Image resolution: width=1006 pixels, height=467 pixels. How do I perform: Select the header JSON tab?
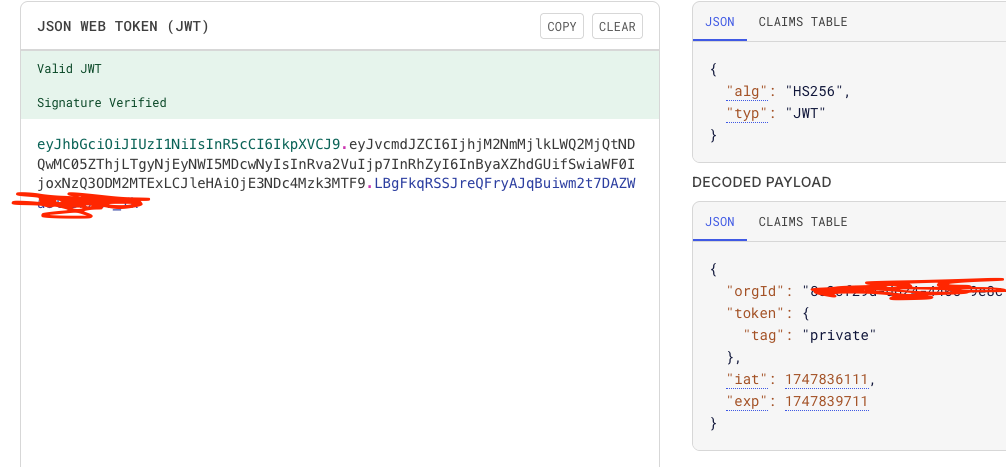[x=719, y=22]
